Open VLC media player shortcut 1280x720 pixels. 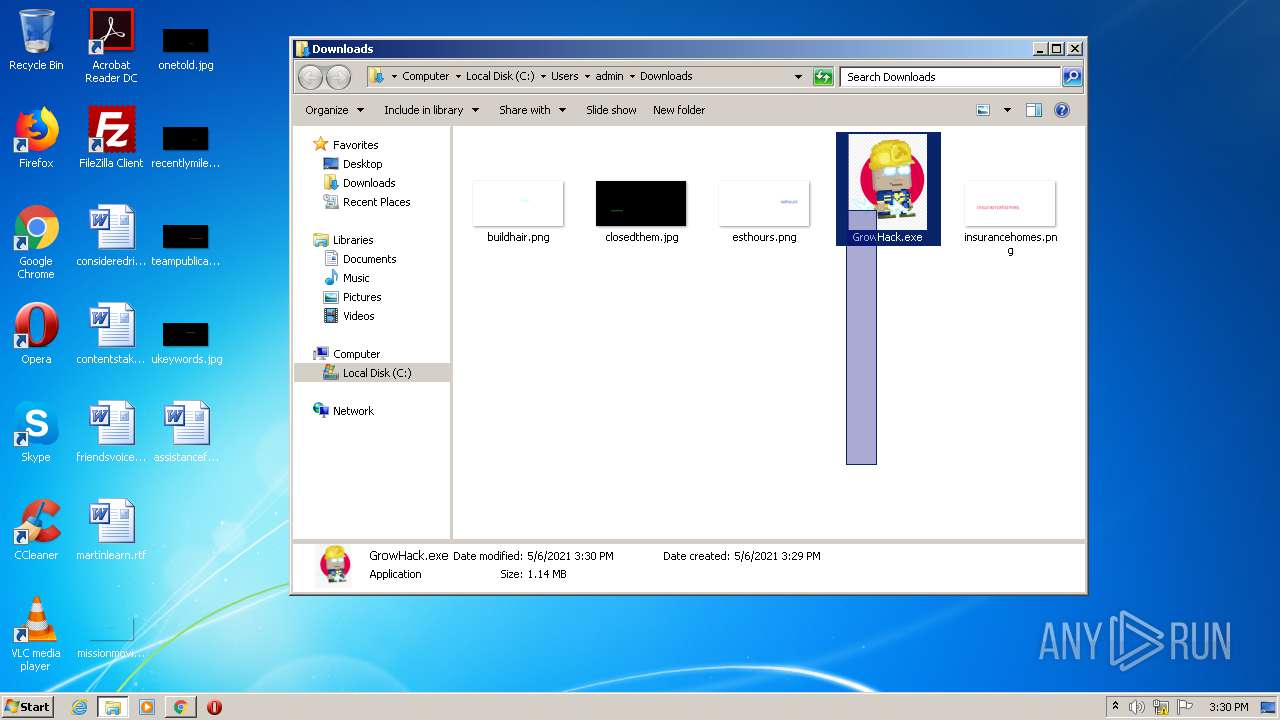pyautogui.click(x=36, y=634)
